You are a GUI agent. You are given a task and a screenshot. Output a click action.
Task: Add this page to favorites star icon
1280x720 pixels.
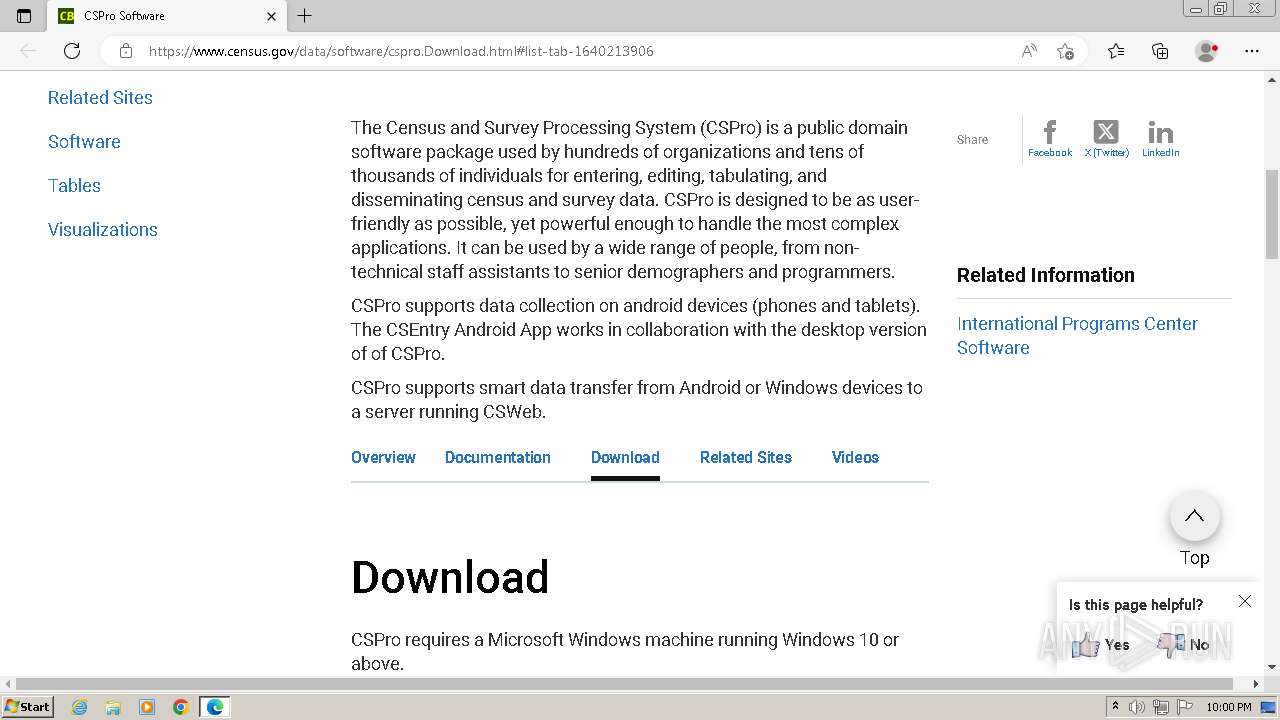click(1065, 51)
